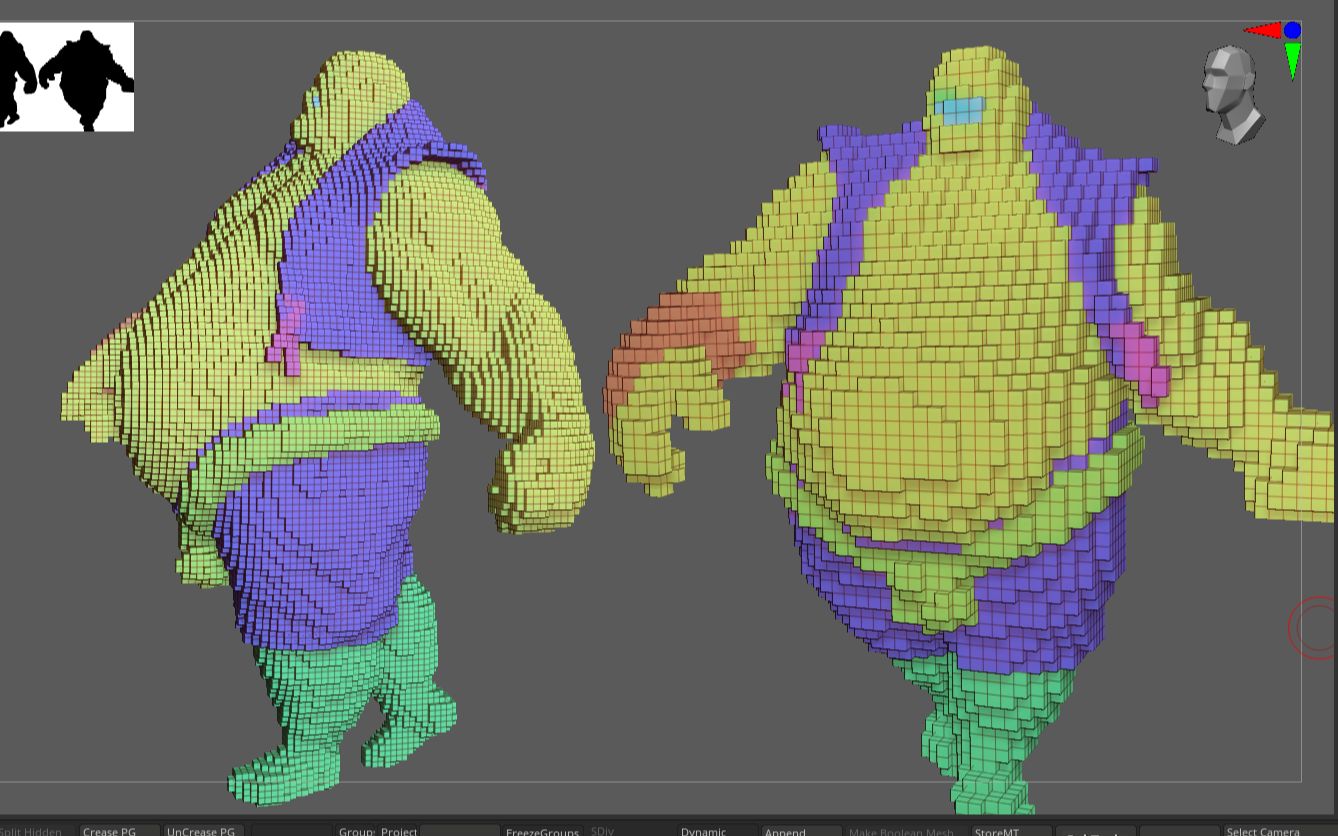Click the StoreMT button
The image size is (1338, 836).
click(1012, 830)
